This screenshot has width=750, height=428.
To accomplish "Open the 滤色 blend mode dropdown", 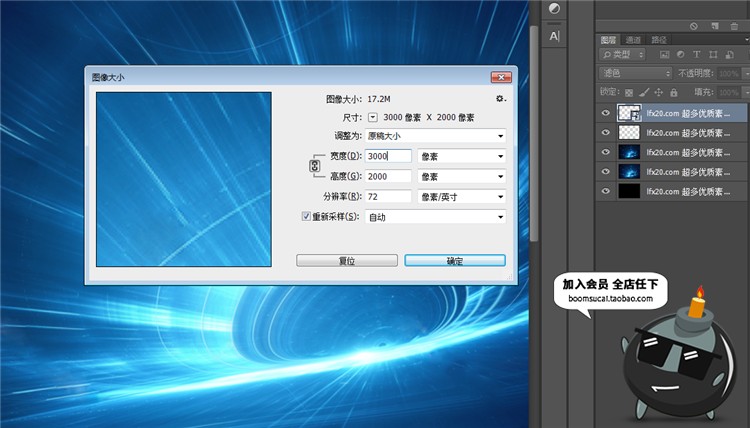I will click(636, 73).
